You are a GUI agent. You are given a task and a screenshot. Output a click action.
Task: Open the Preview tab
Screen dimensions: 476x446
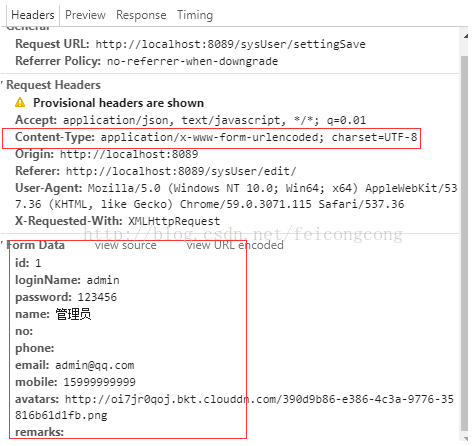(85, 15)
